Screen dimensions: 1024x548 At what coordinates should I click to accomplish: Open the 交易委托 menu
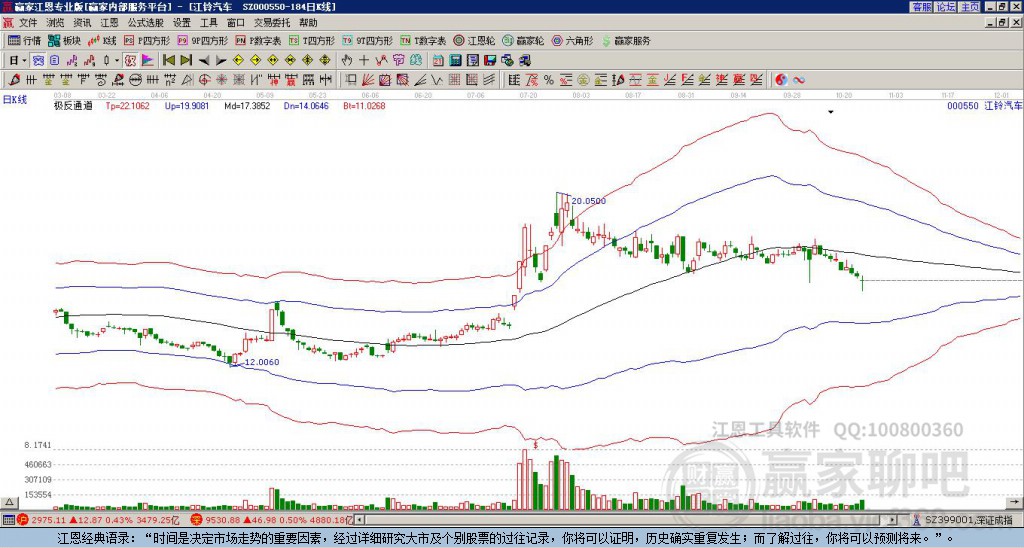(x=272, y=23)
